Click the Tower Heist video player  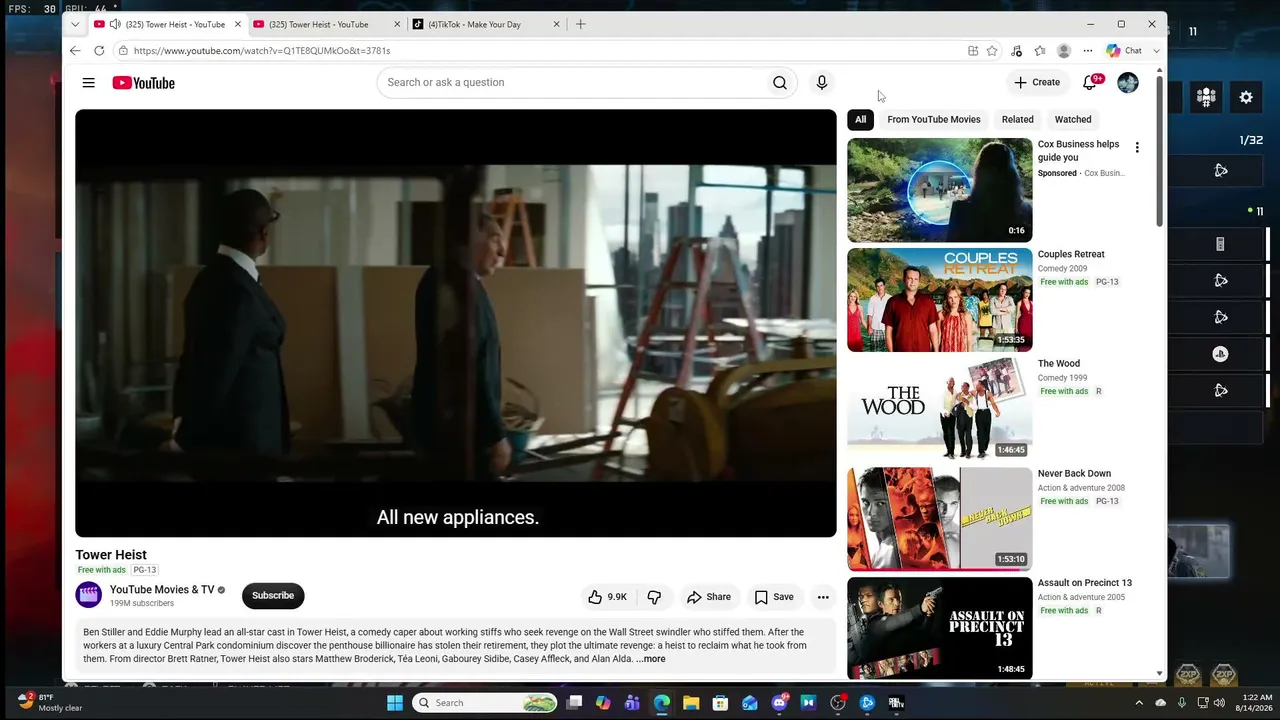coord(456,323)
